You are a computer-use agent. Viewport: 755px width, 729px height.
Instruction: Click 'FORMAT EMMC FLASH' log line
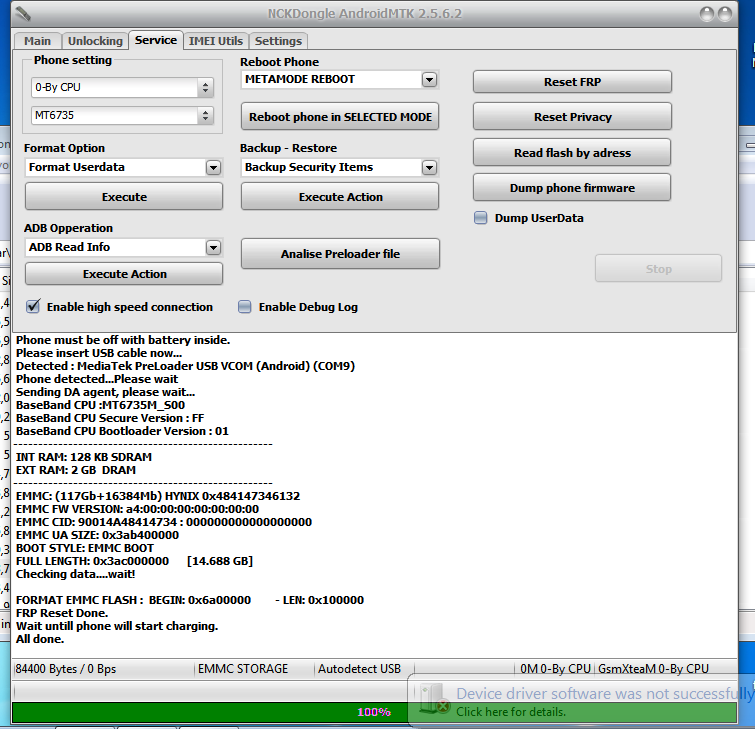pos(190,600)
